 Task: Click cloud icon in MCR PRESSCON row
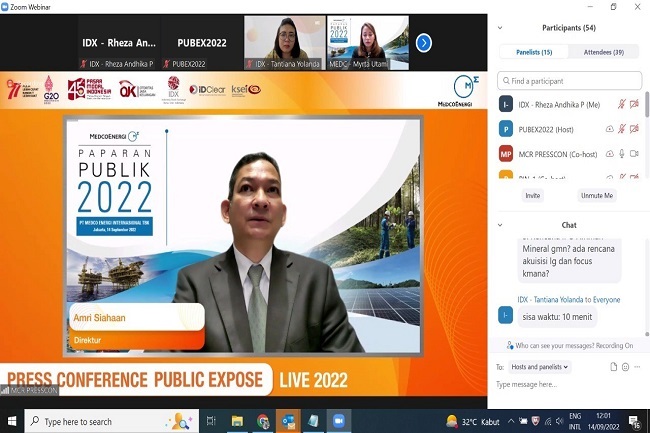point(609,154)
